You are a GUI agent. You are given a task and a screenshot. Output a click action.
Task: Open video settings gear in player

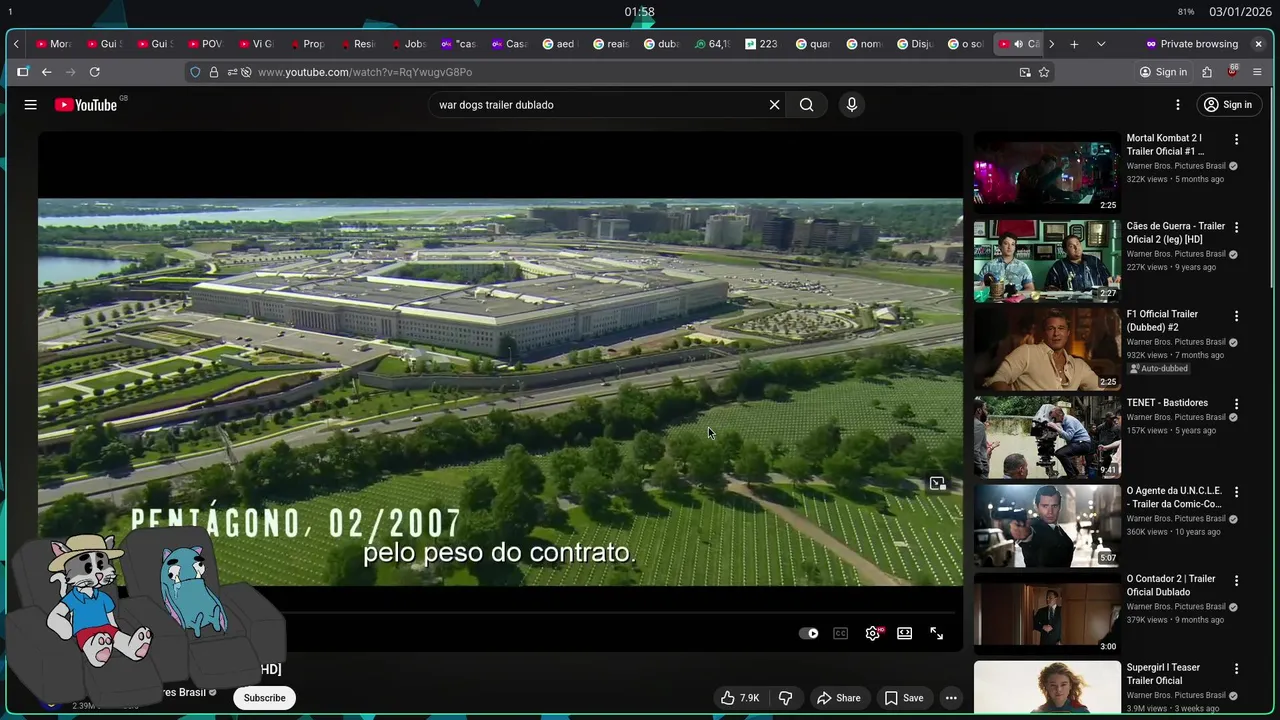click(x=873, y=633)
